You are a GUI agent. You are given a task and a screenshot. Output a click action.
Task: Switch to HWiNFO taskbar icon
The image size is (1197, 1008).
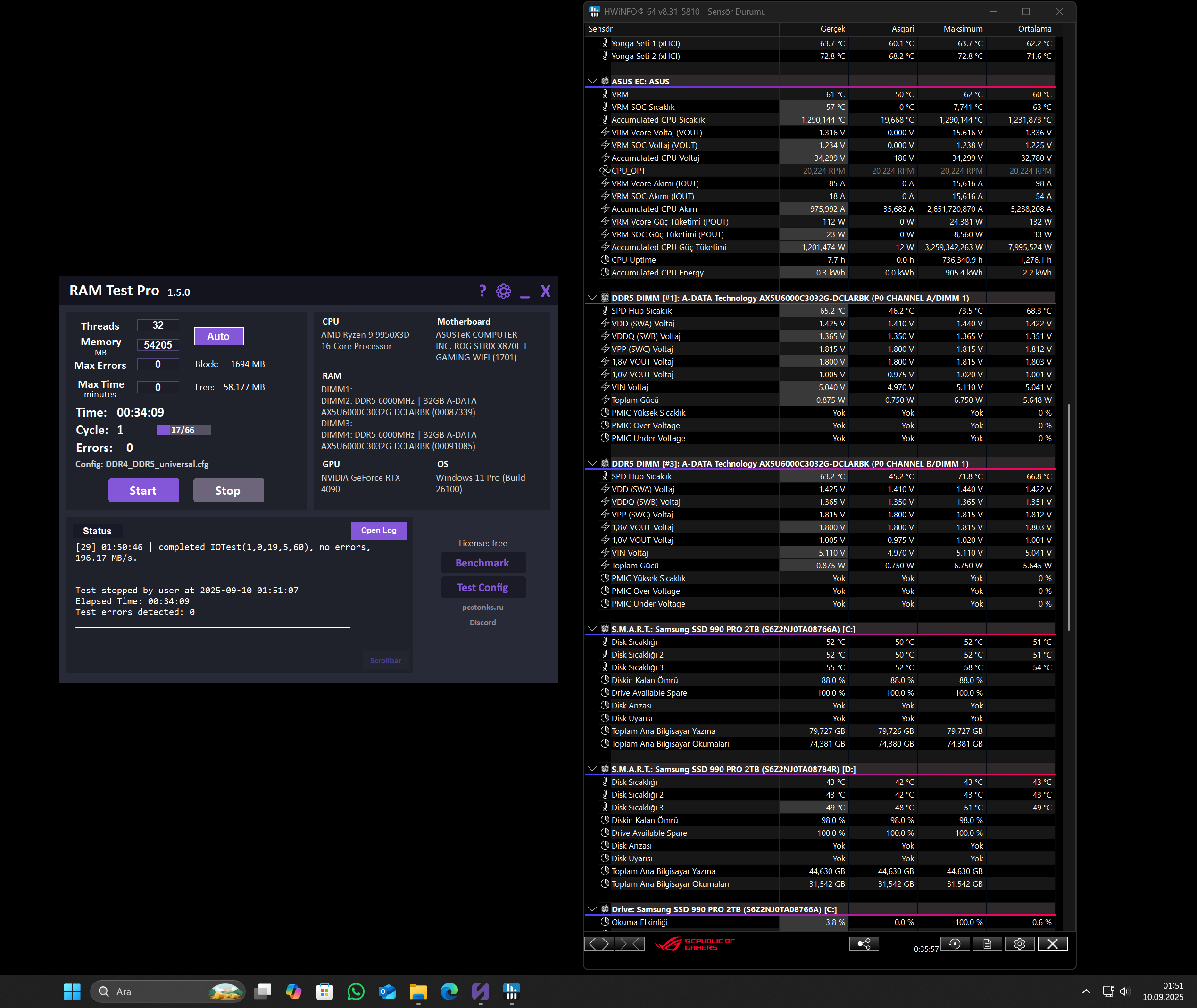pos(511,992)
